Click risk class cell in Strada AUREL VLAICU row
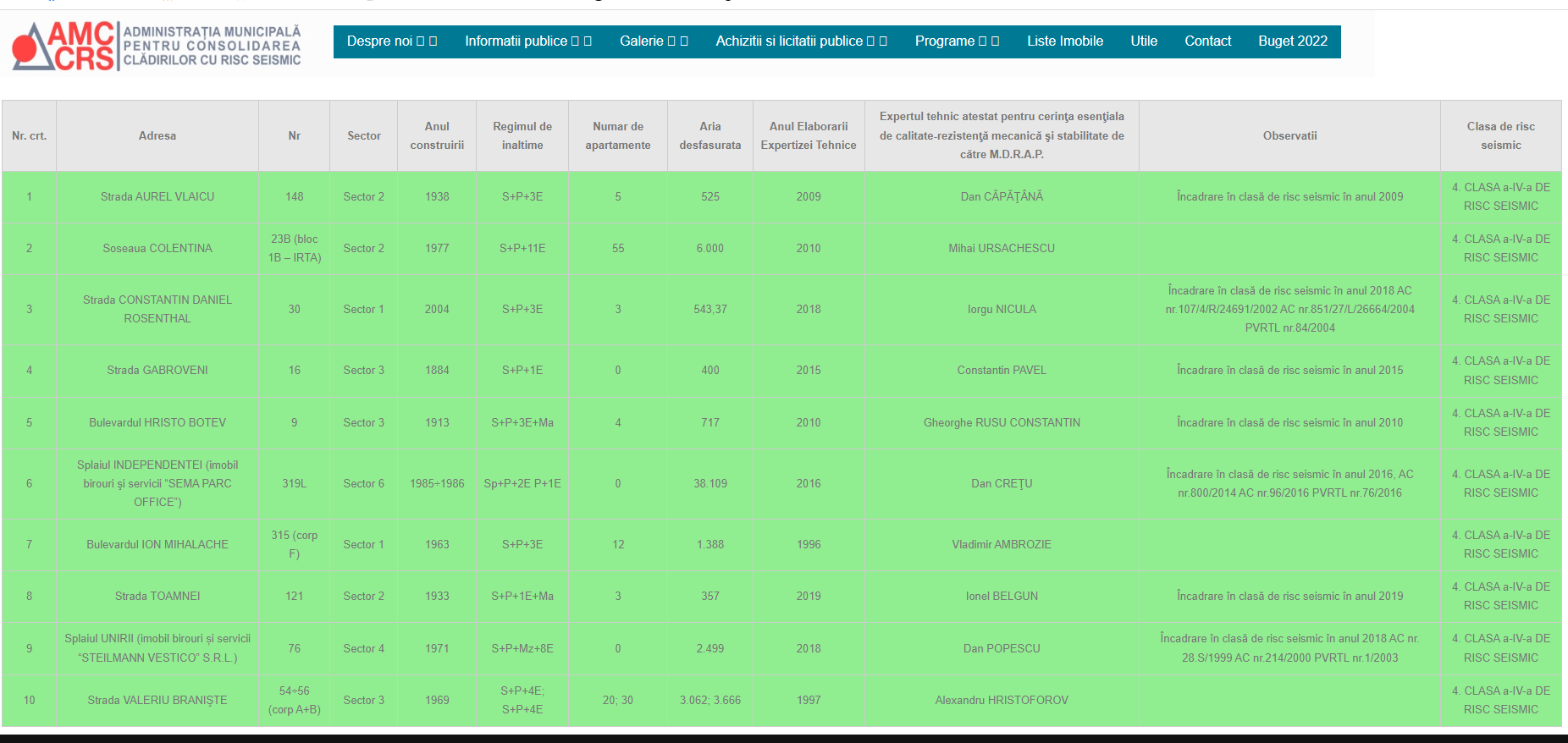 [x=1501, y=196]
